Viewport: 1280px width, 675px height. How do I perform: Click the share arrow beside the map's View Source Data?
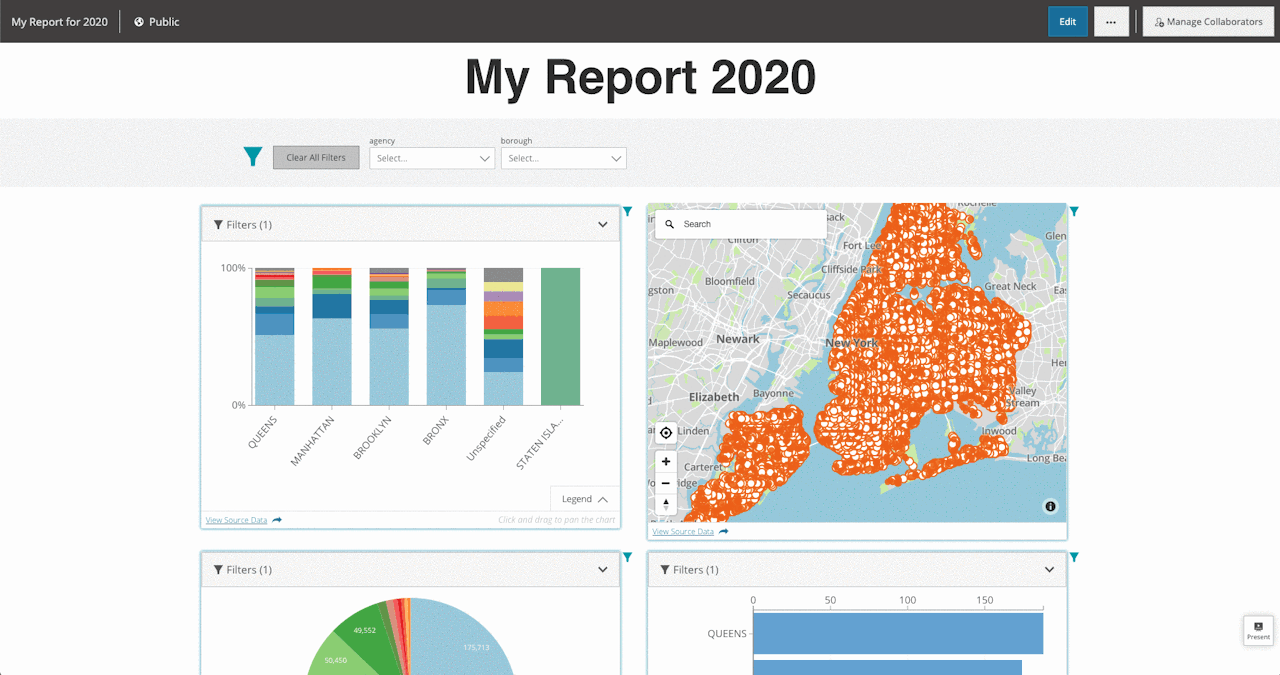tap(724, 532)
